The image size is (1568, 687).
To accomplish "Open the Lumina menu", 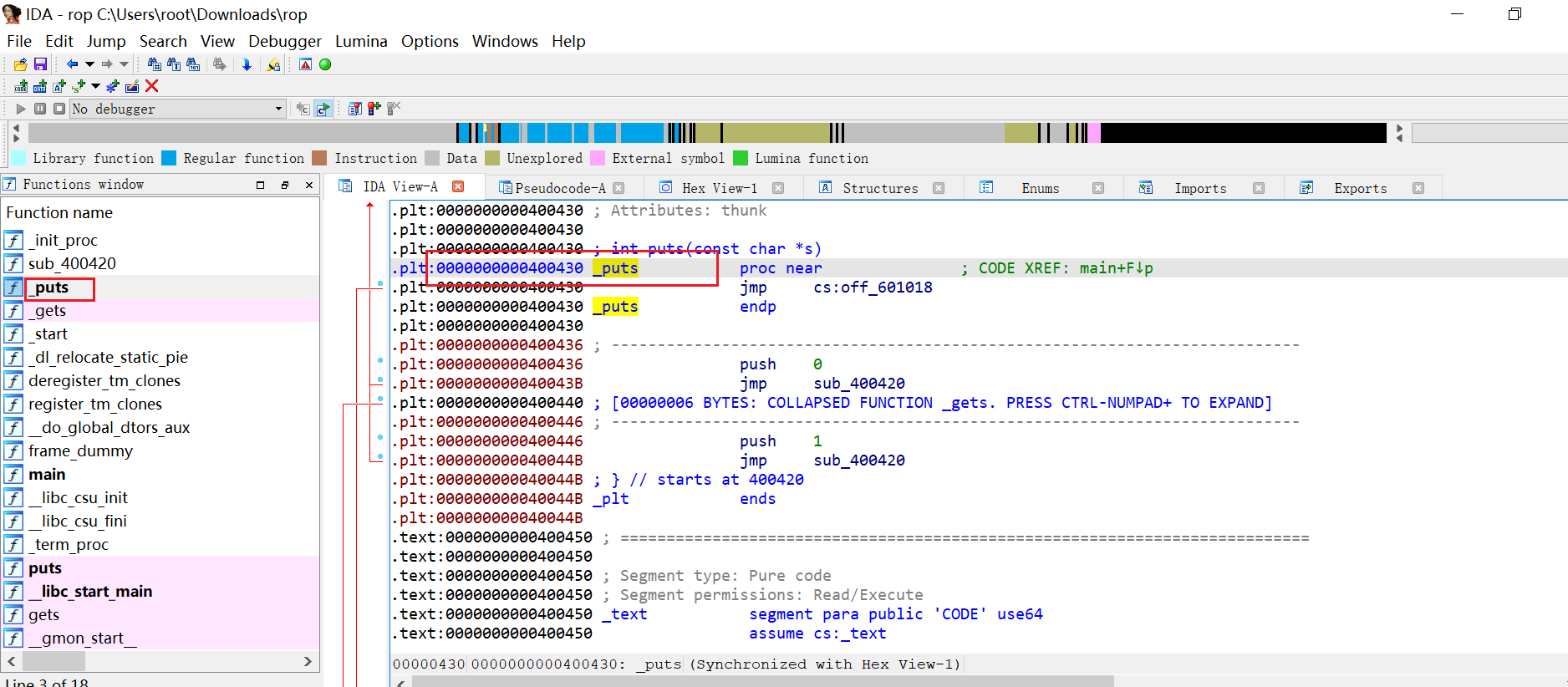I will click(361, 41).
